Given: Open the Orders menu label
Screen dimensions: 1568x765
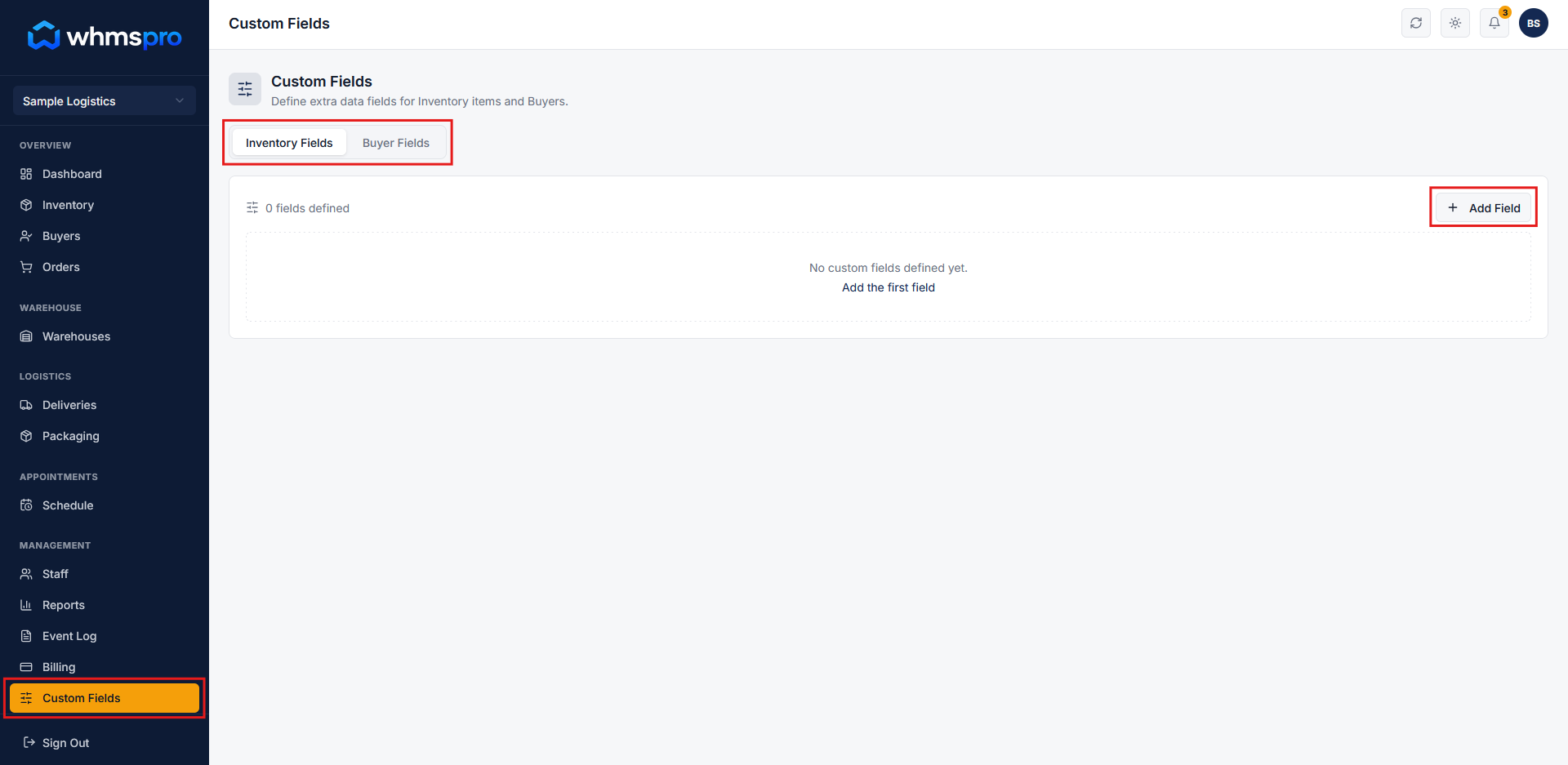Looking at the screenshot, I should (61, 267).
